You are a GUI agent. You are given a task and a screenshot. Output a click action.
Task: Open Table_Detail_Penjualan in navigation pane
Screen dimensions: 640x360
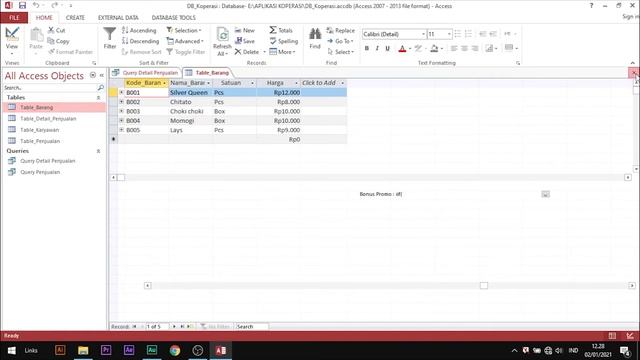(x=48, y=119)
